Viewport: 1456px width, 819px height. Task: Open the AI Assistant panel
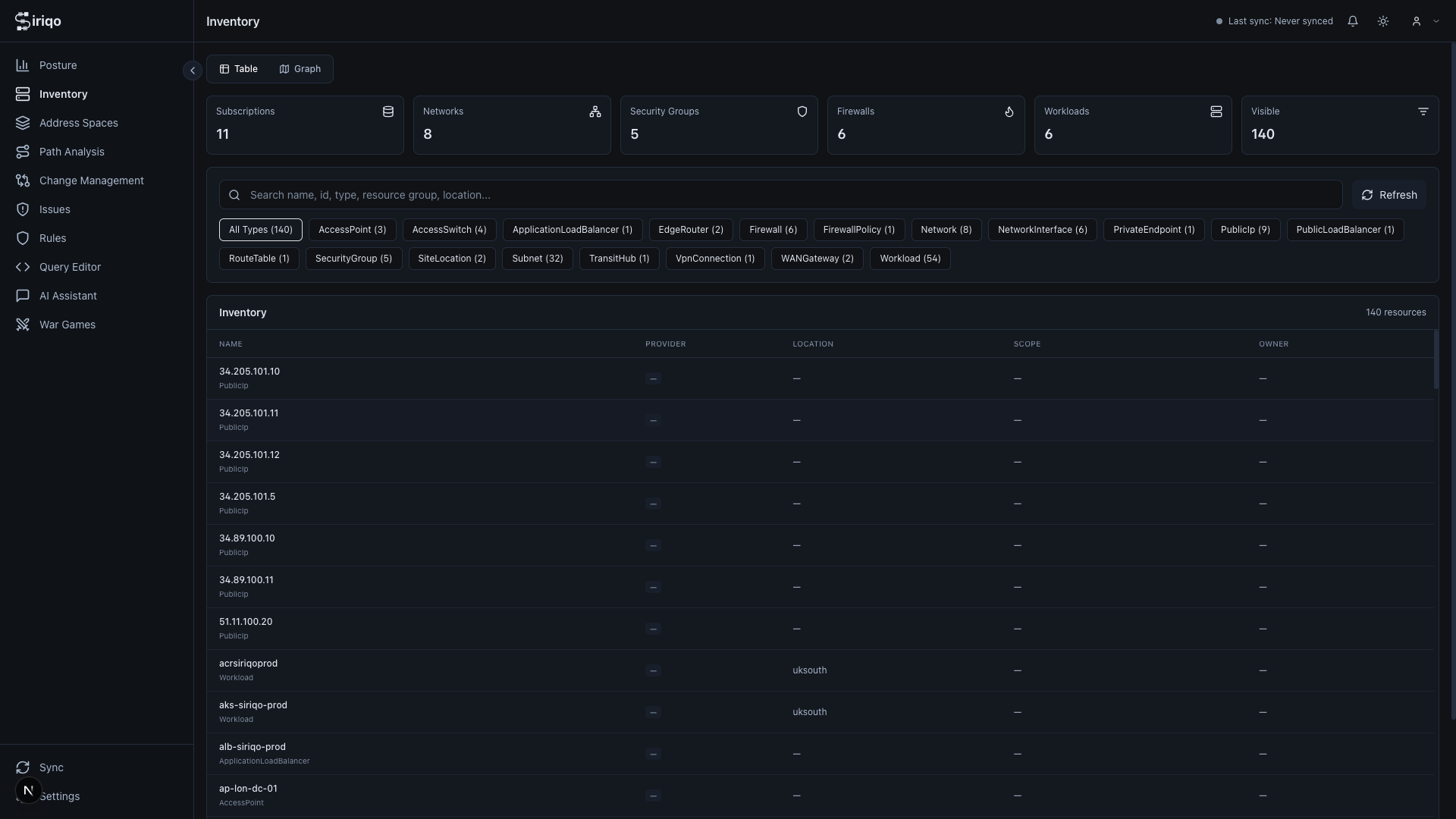[x=67, y=295]
